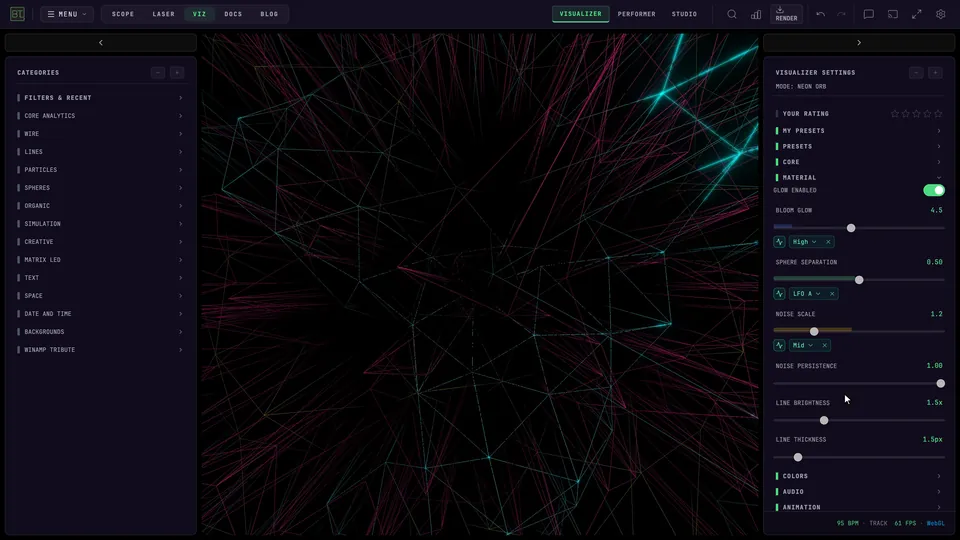Open Filters & Recent category
Image resolution: width=960 pixels, height=540 pixels.
[100, 98]
